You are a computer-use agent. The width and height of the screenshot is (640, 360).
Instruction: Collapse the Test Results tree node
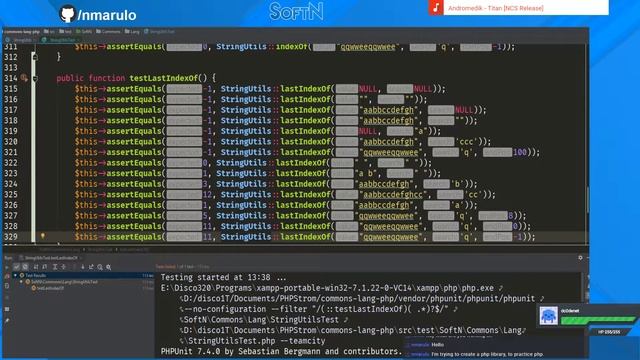(x=16, y=275)
